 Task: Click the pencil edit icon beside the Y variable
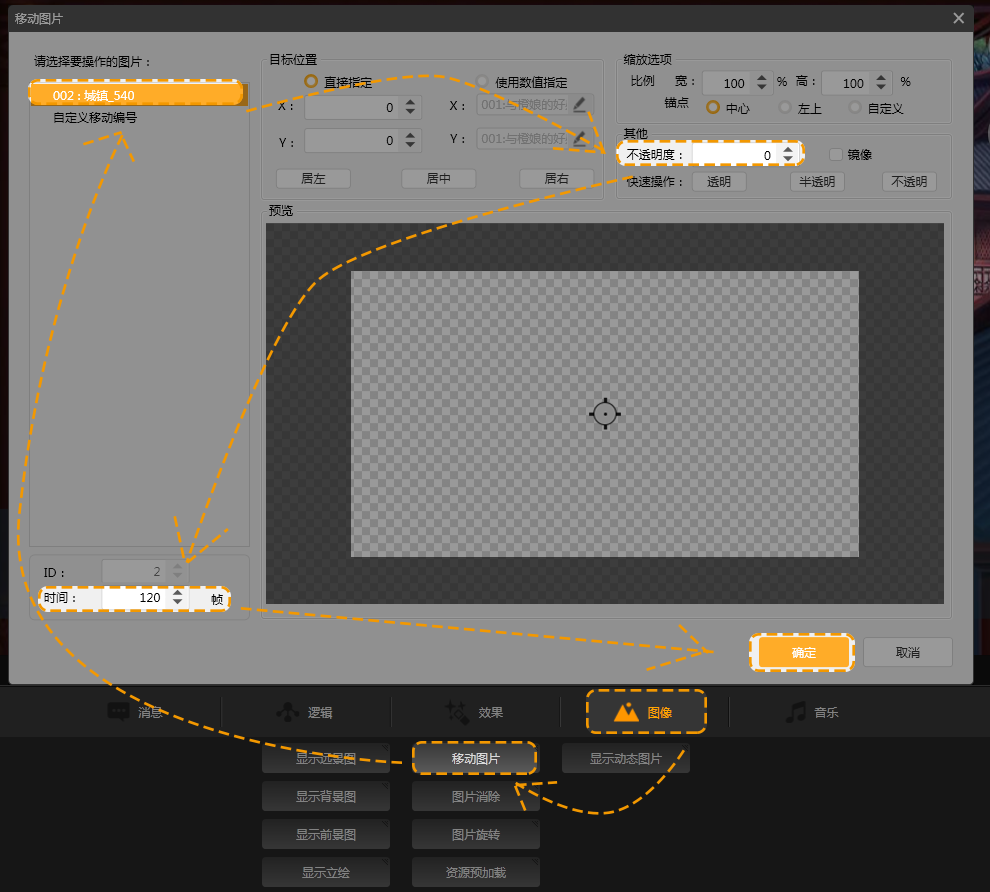(579, 138)
